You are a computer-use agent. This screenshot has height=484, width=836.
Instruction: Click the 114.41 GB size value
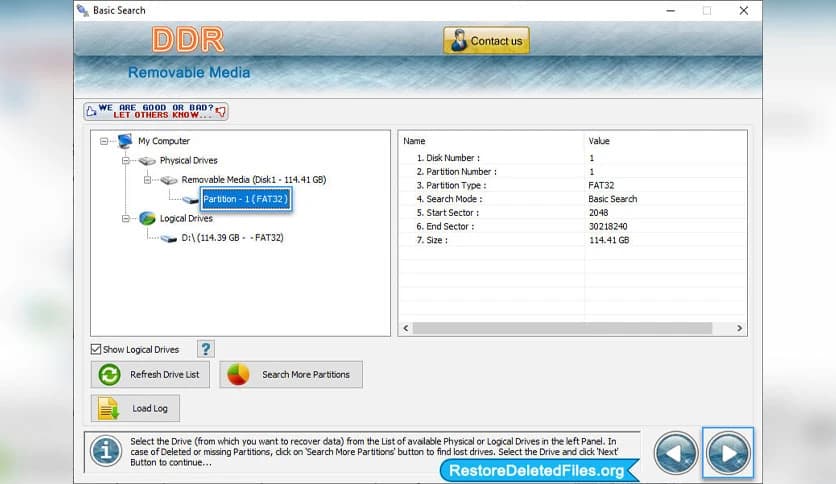click(x=609, y=240)
